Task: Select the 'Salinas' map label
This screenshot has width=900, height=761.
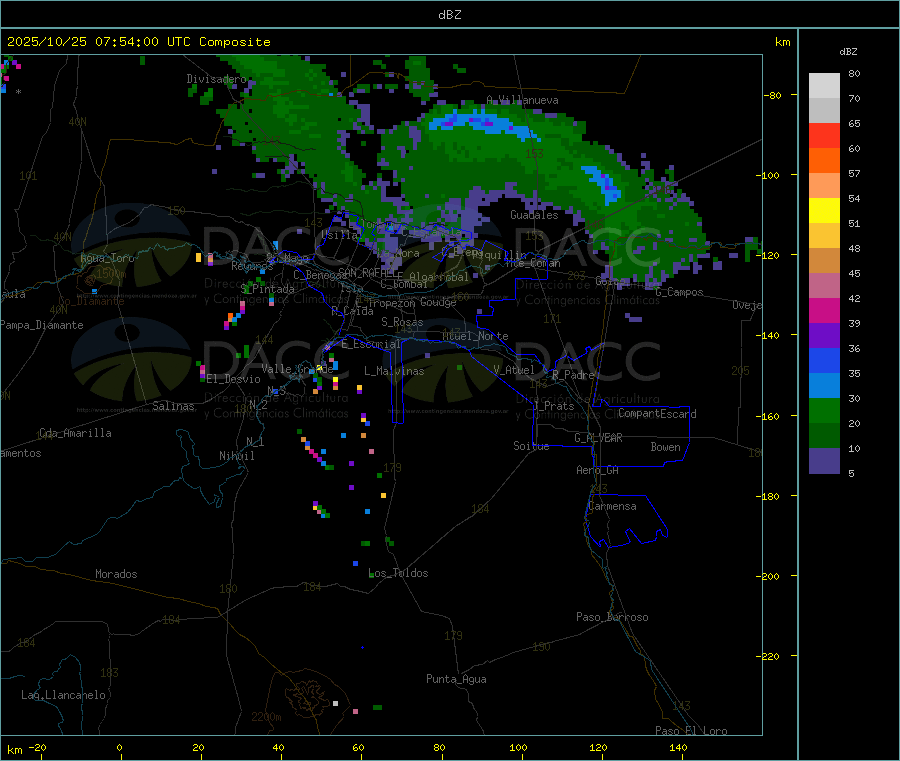Action: click(x=173, y=406)
